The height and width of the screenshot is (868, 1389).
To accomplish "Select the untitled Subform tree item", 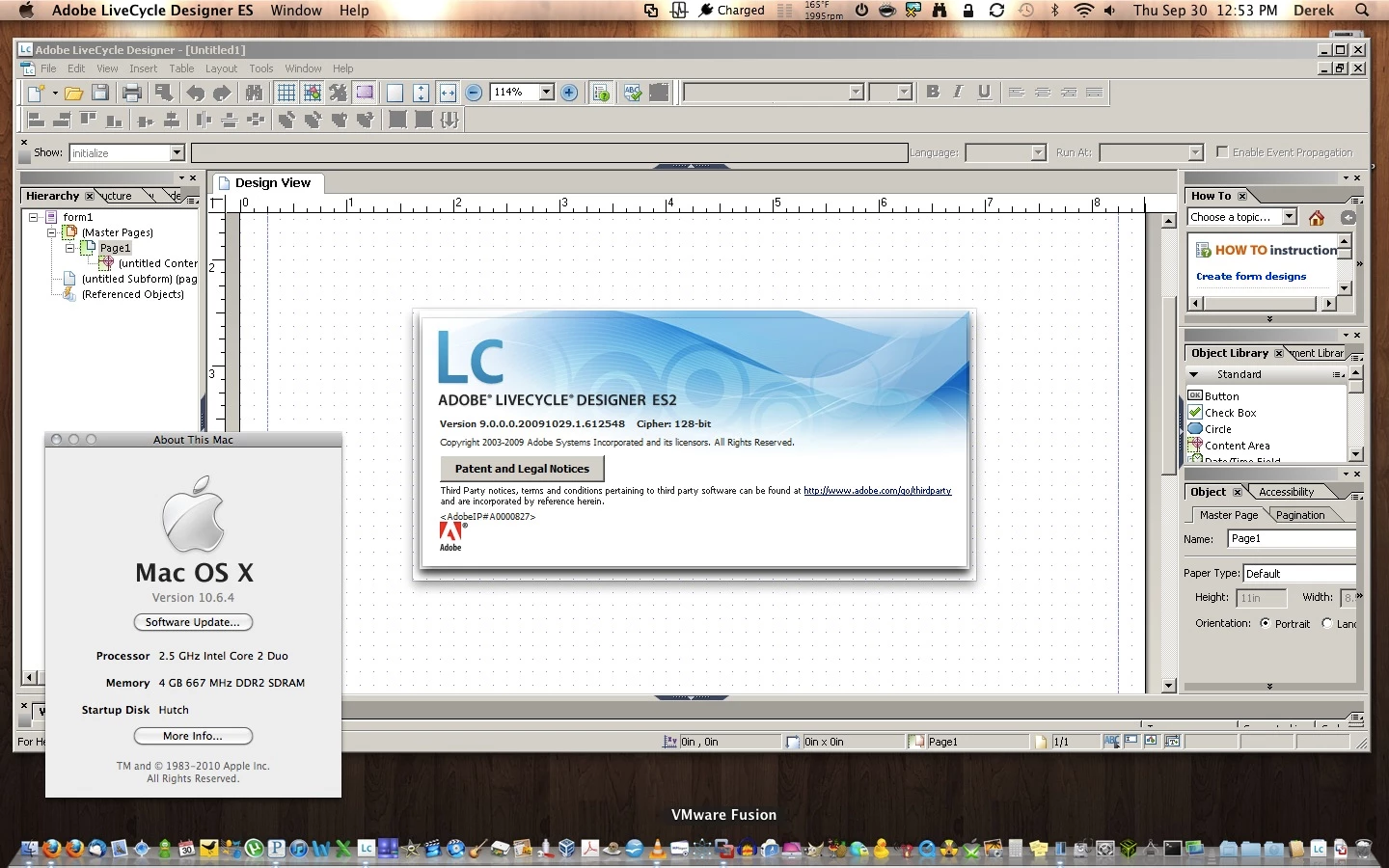I will (x=130, y=279).
